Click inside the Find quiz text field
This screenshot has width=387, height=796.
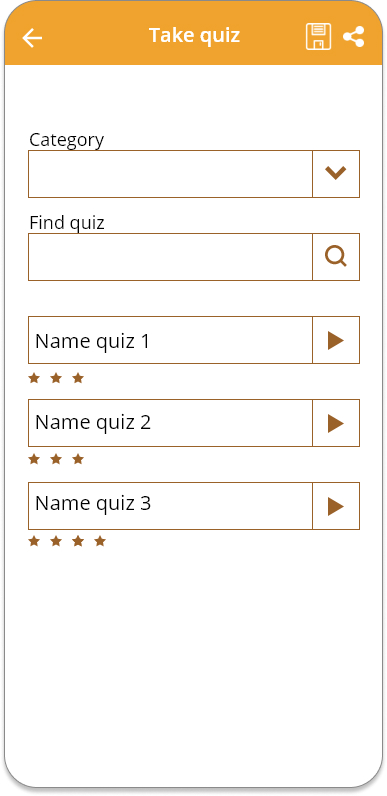point(170,257)
